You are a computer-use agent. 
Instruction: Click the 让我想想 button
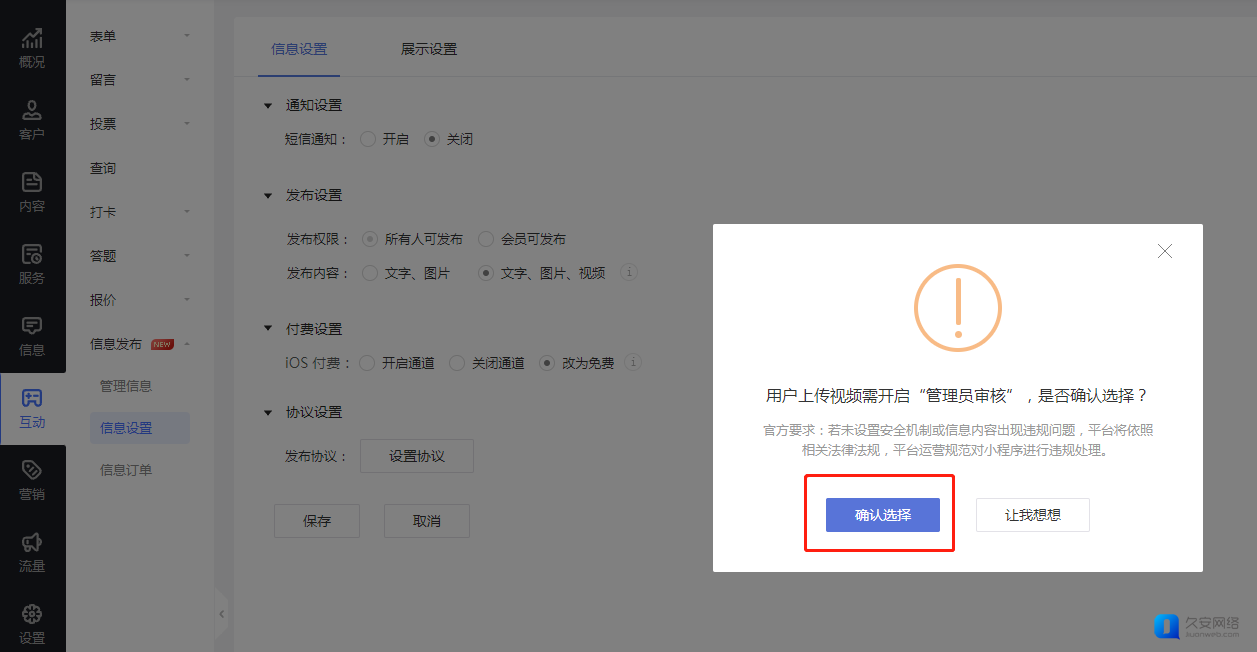1032,515
